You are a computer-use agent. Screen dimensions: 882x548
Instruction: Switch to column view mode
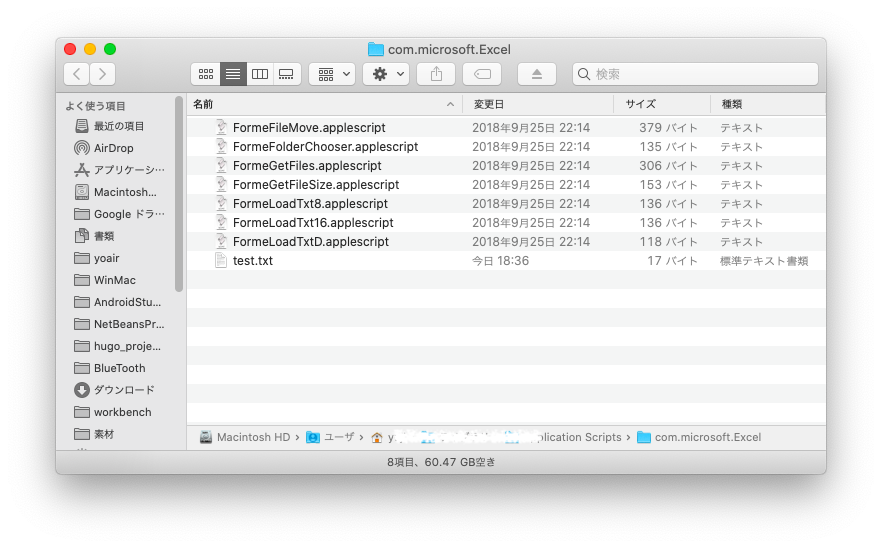point(260,74)
